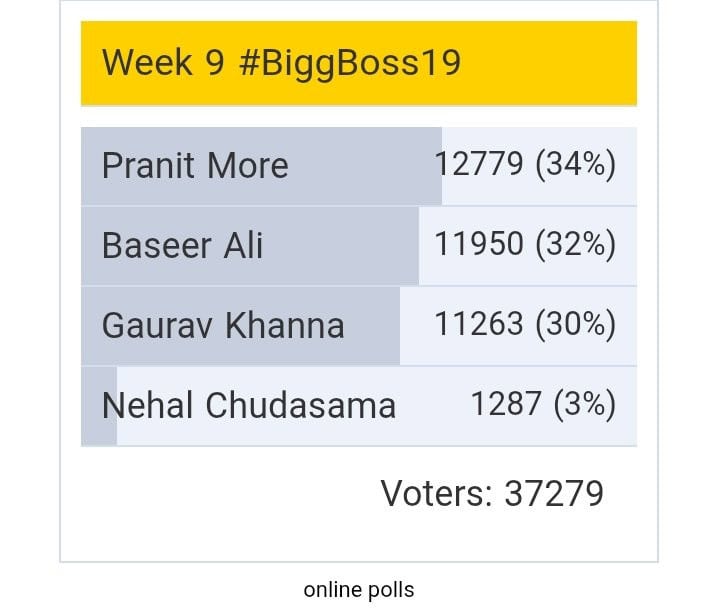Screen dimensions: 719x613
Task: Click the (34%) percentage for Pranit More
Action: point(576,165)
